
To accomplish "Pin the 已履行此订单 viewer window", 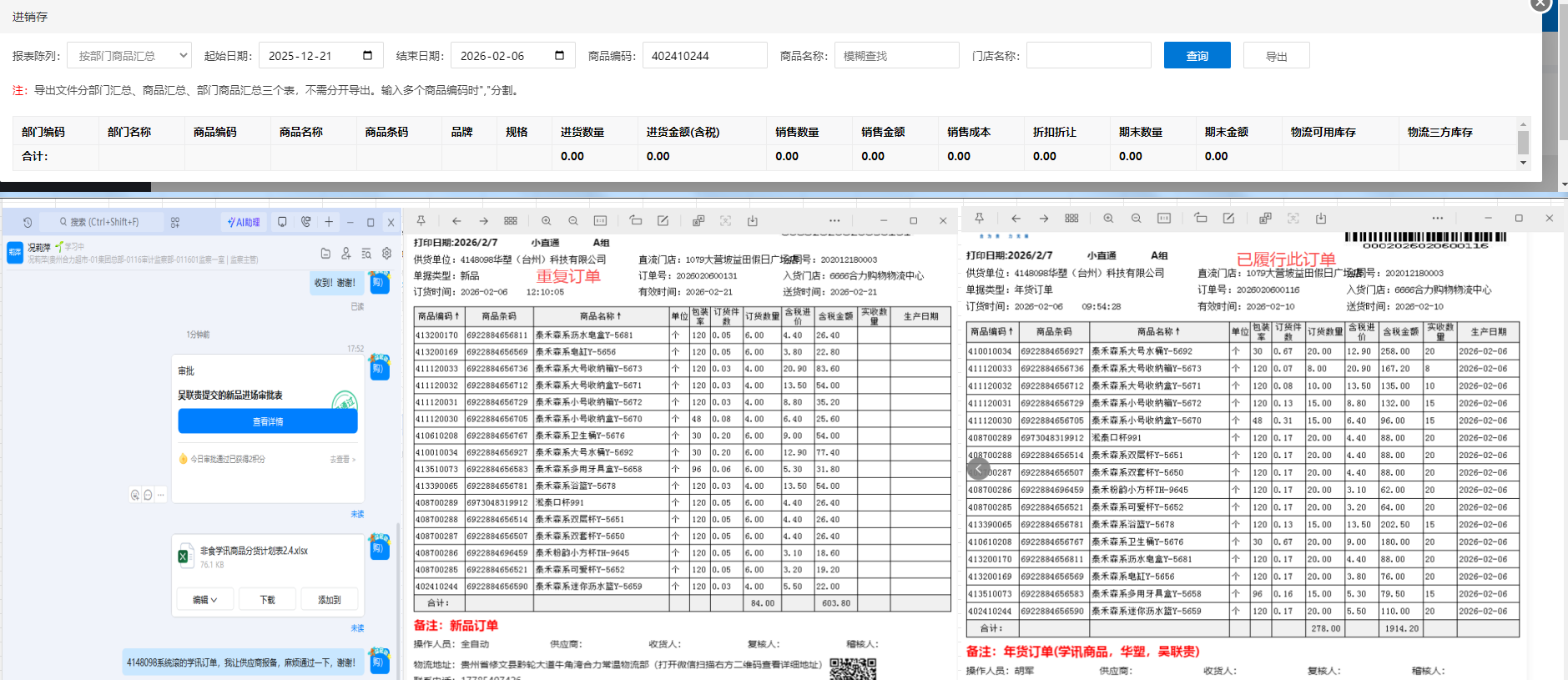I will (x=980, y=219).
